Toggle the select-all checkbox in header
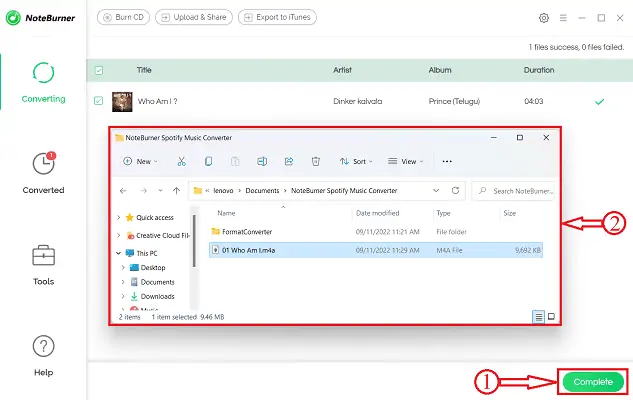This screenshot has width=633, height=400. coord(99,70)
